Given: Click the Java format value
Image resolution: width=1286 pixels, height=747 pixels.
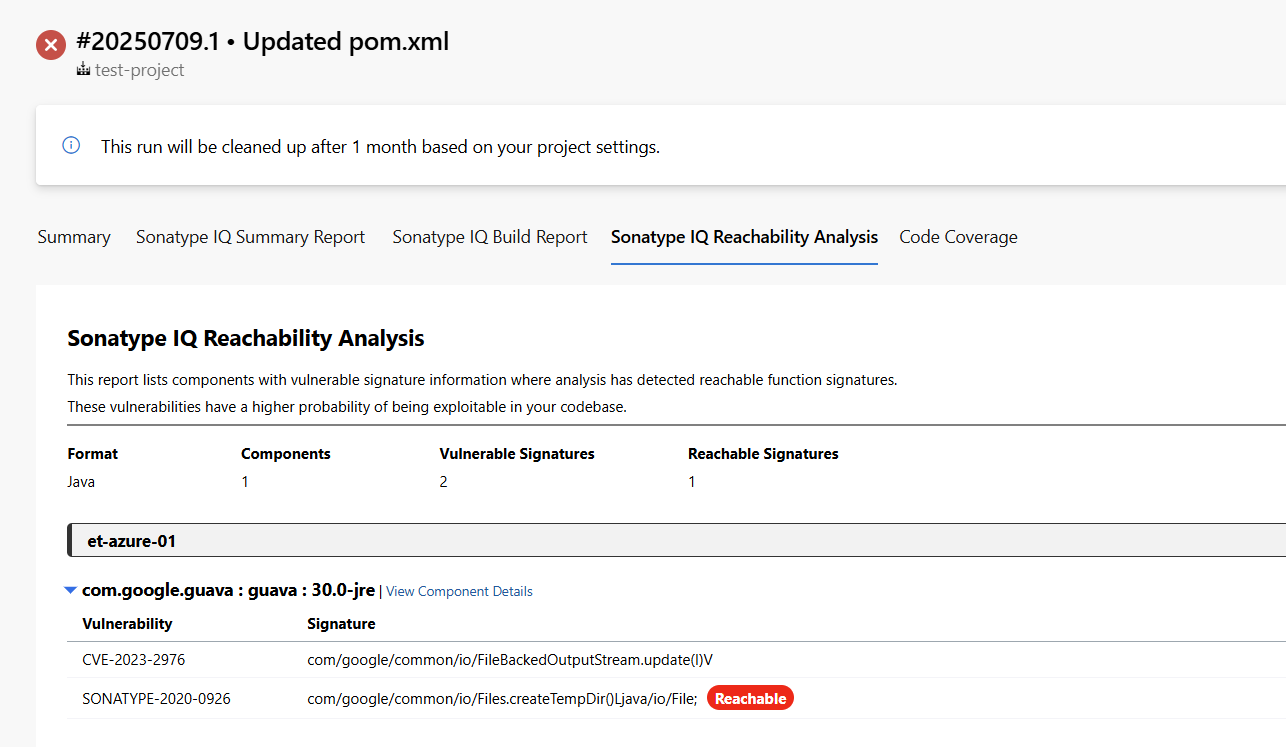Looking at the screenshot, I should (81, 481).
